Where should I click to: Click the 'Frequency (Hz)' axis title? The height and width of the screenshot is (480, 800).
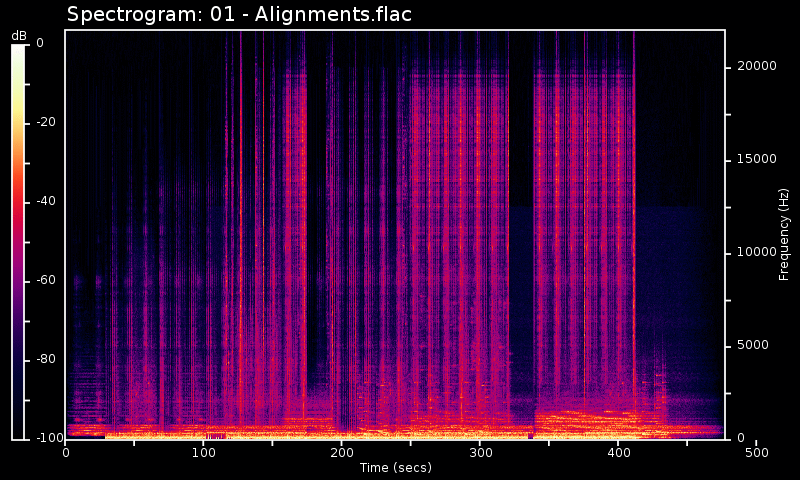coord(785,234)
